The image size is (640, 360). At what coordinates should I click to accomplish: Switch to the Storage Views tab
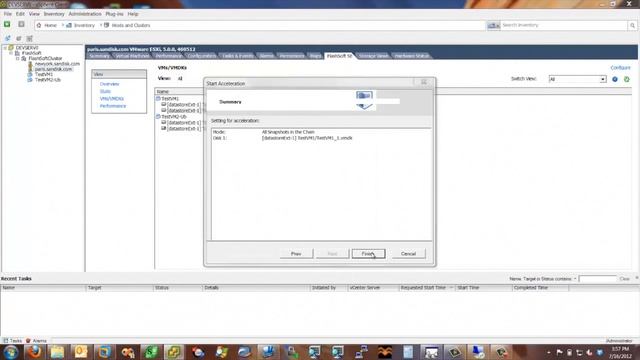coord(373,56)
